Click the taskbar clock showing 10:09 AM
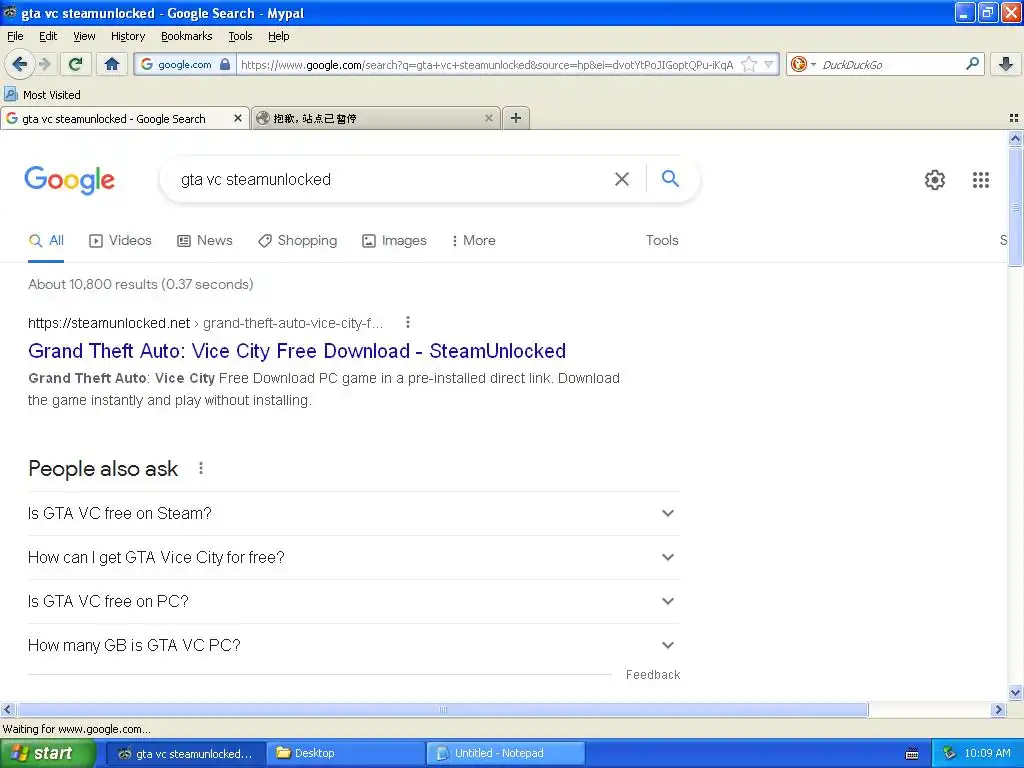Screen dimensions: 1024x768 click(987, 753)
